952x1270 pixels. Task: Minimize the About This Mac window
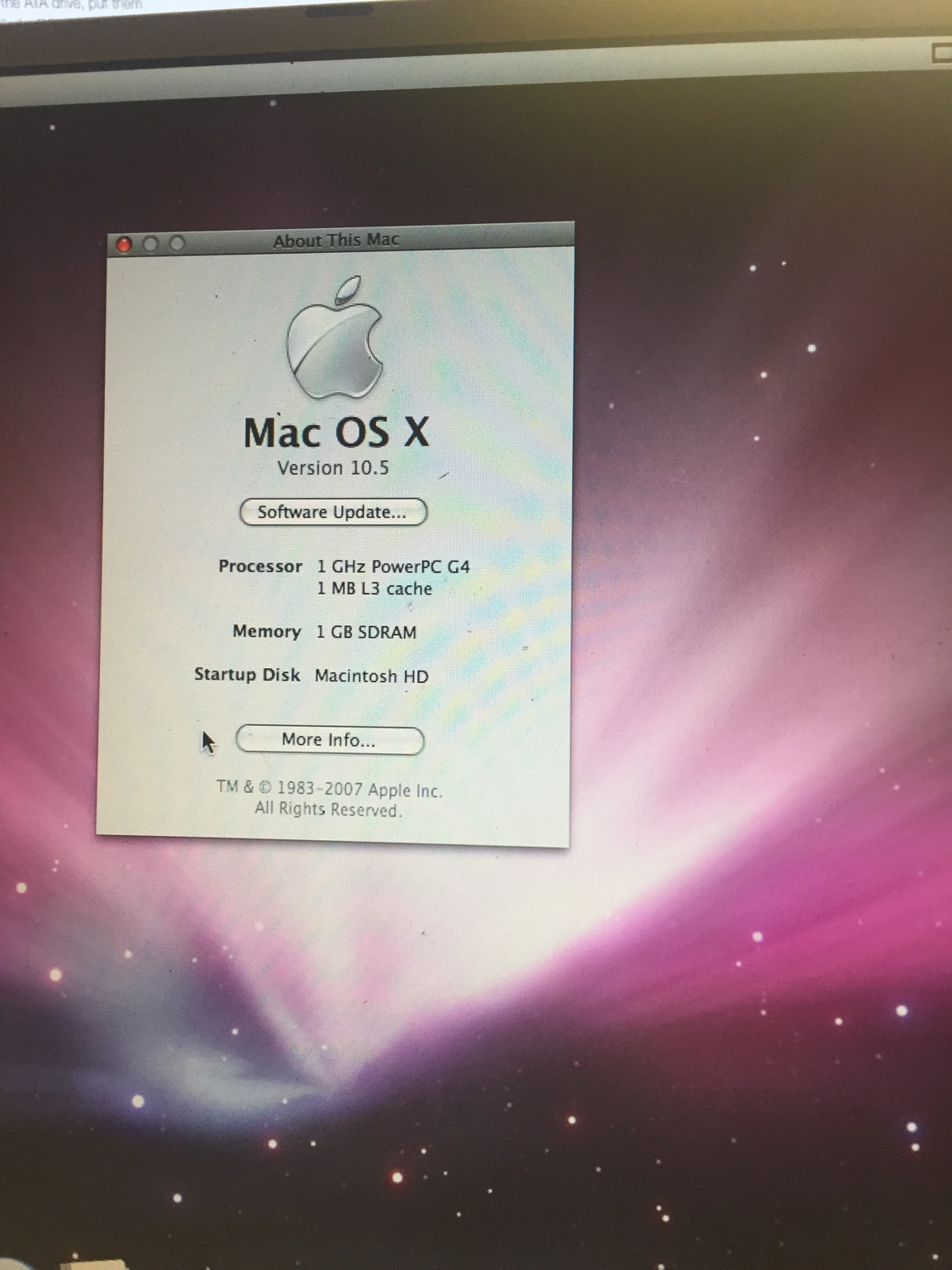coord(150,244)
